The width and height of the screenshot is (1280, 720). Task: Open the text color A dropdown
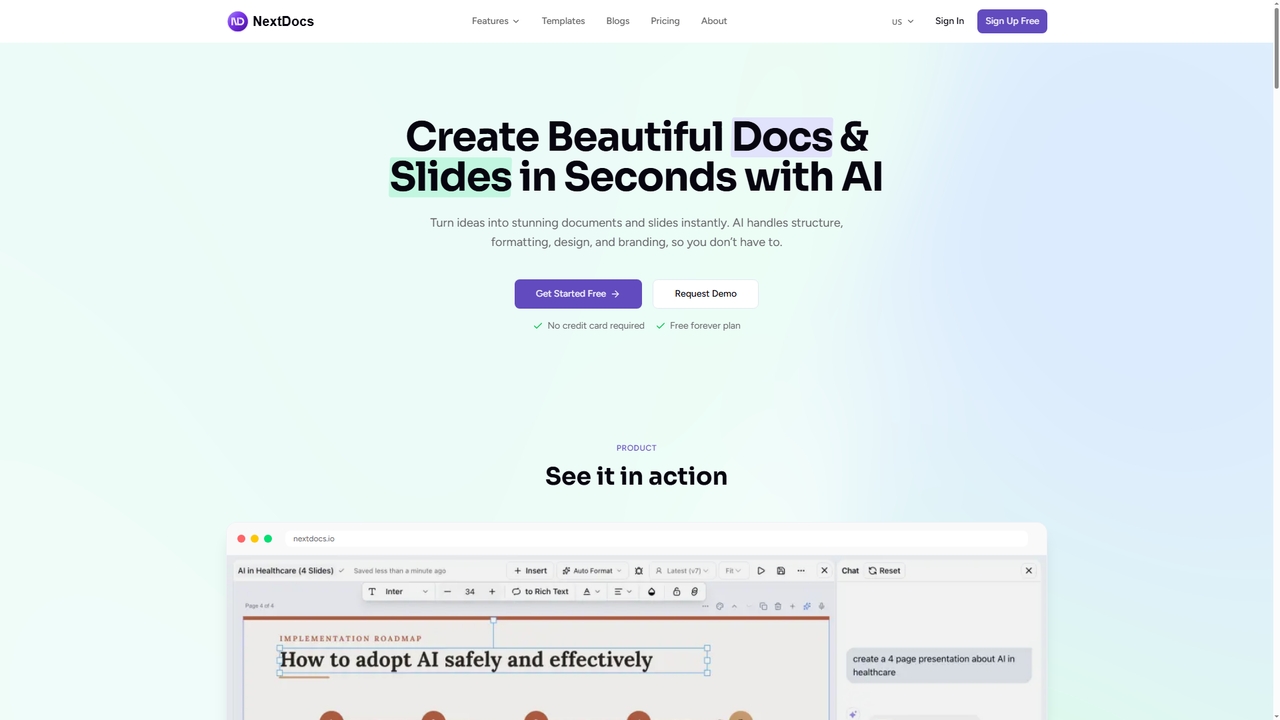click(592, 592)
